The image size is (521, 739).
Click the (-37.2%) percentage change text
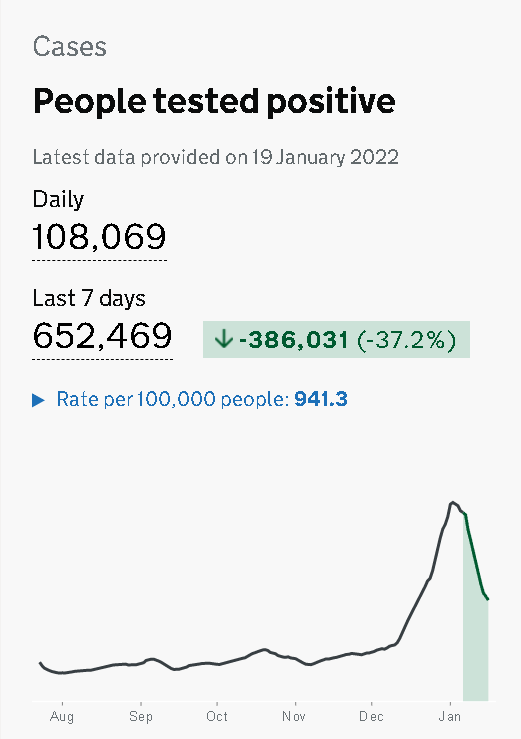pyautogui.click(x=406, y=340)
